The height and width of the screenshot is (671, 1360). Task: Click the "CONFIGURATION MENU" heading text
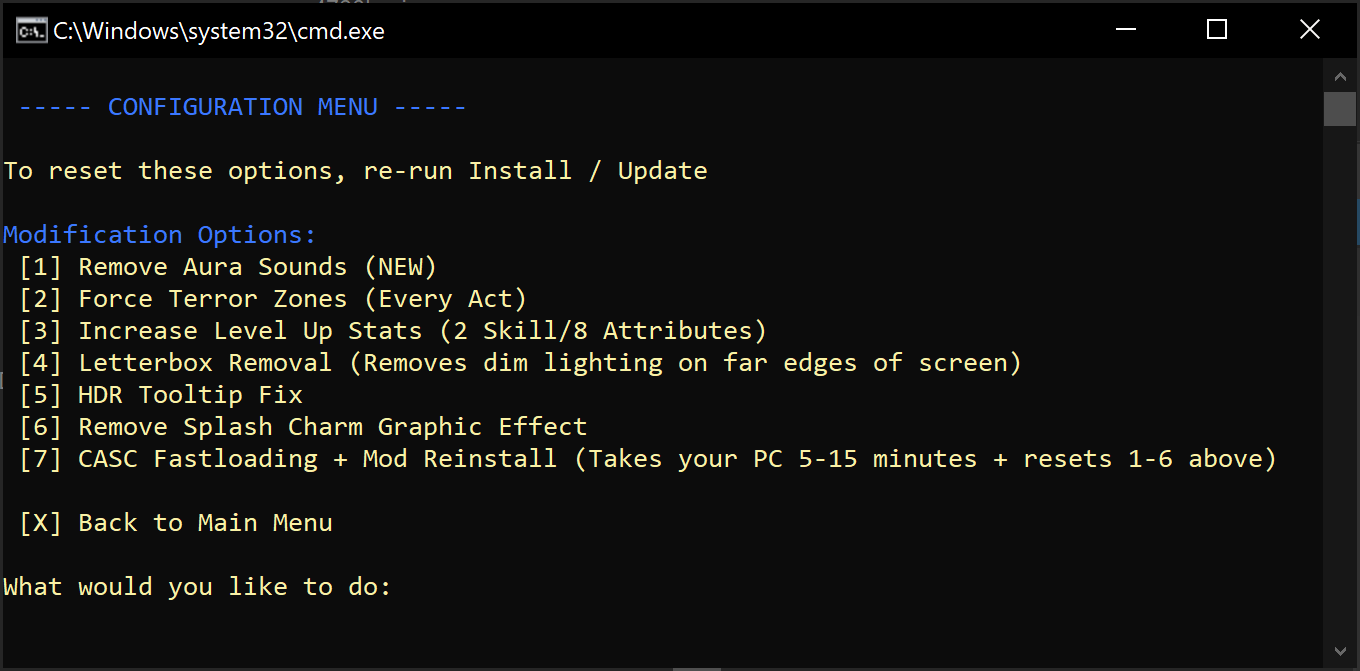click(242, 107)
